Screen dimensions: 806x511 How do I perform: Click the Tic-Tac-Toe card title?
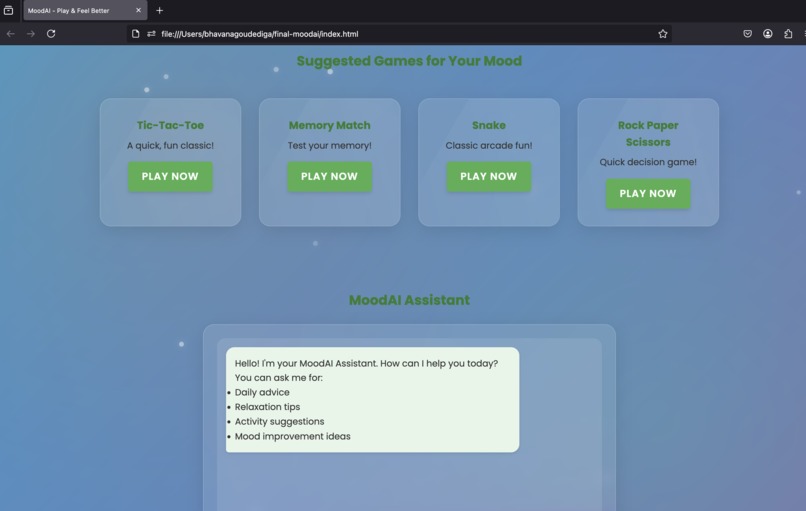coord(170,125)
